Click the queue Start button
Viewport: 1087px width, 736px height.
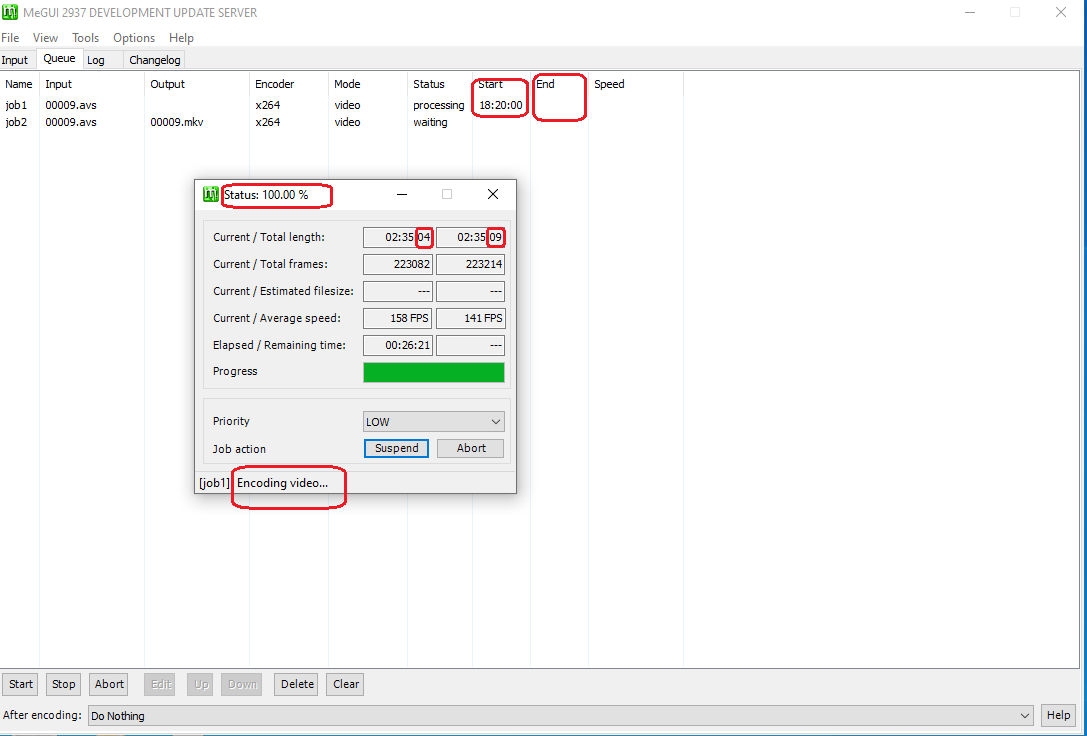[x=21, y=684]
